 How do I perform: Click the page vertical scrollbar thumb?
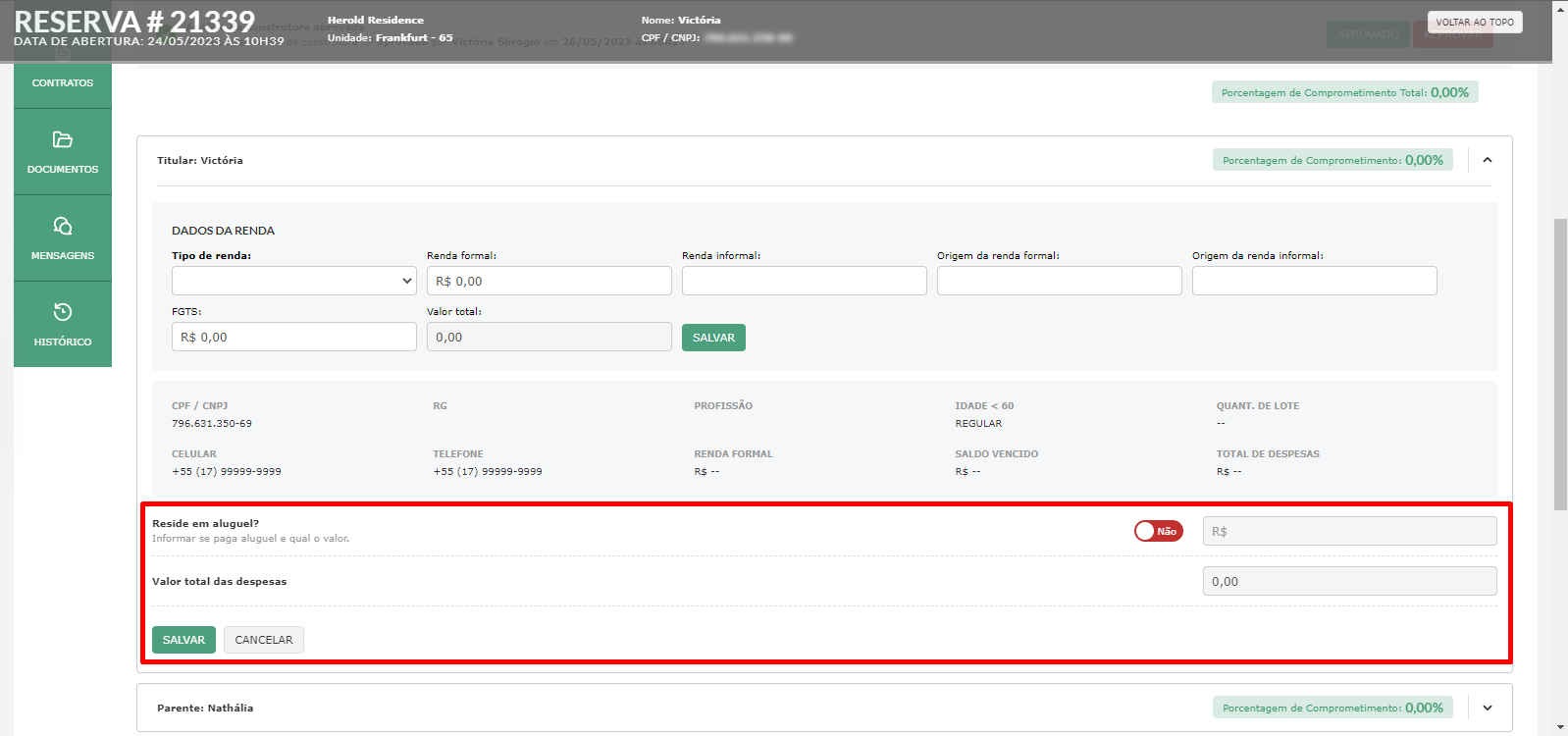pyautogui.click(x=1560, y=364)
